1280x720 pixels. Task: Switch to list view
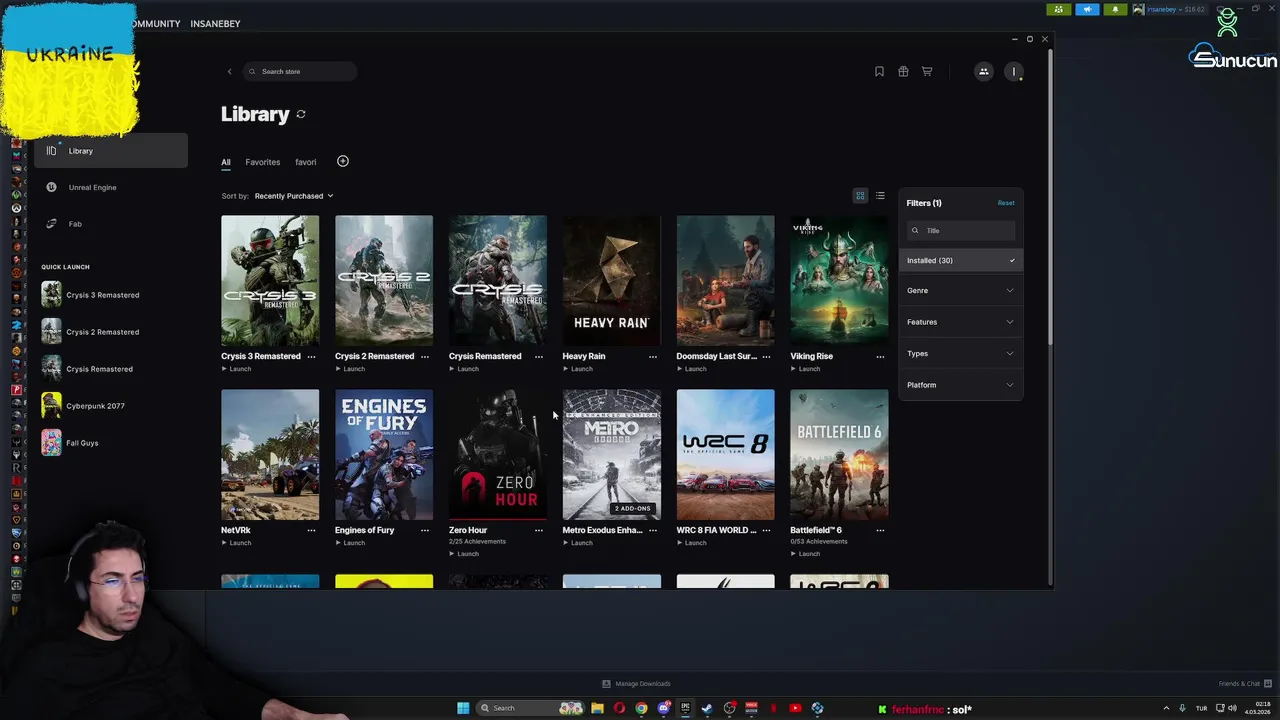880,196
